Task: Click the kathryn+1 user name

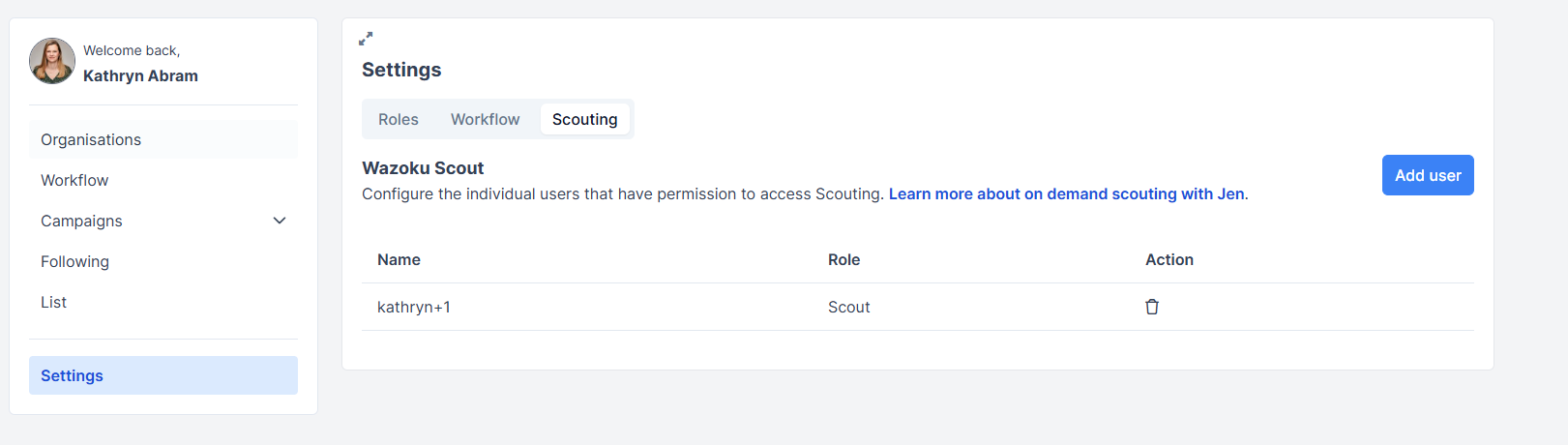Action: pos(414,307)
